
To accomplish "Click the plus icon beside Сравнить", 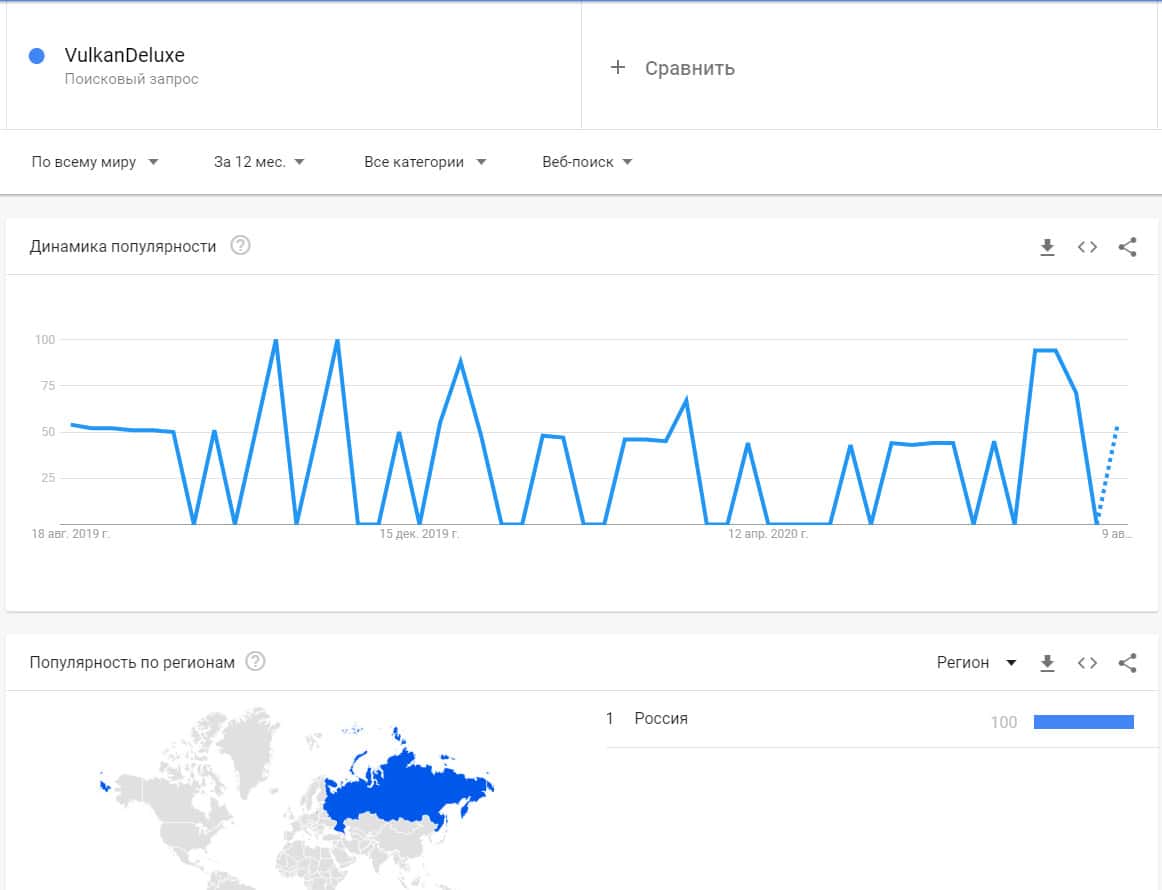I will coord(618,67).
